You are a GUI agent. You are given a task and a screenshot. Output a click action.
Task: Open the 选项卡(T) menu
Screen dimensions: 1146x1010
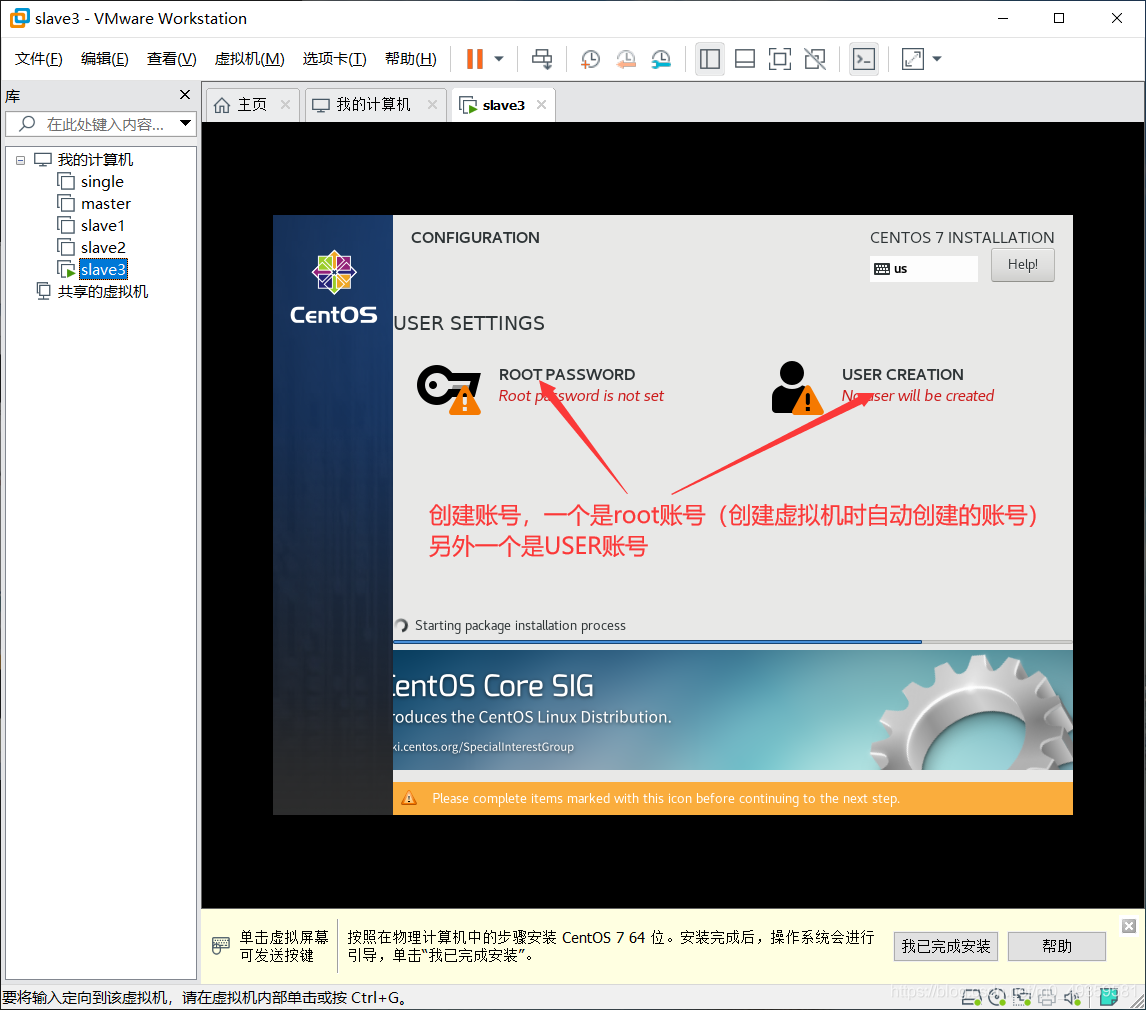pyautogui.click(x=334, y=59)
